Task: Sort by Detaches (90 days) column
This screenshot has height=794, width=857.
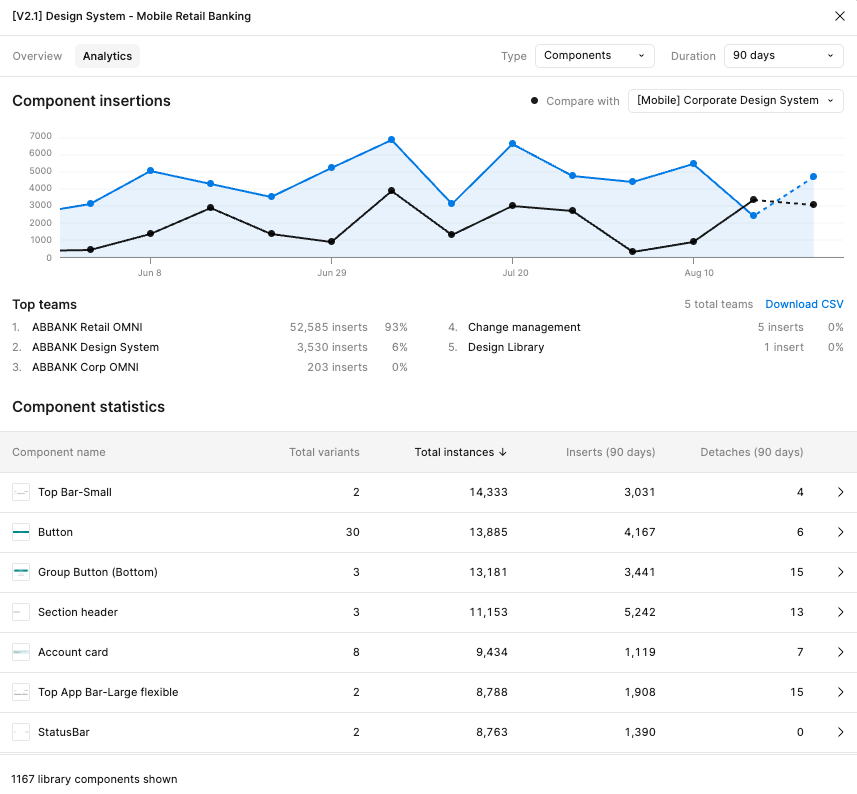Action: click(751, 452)
